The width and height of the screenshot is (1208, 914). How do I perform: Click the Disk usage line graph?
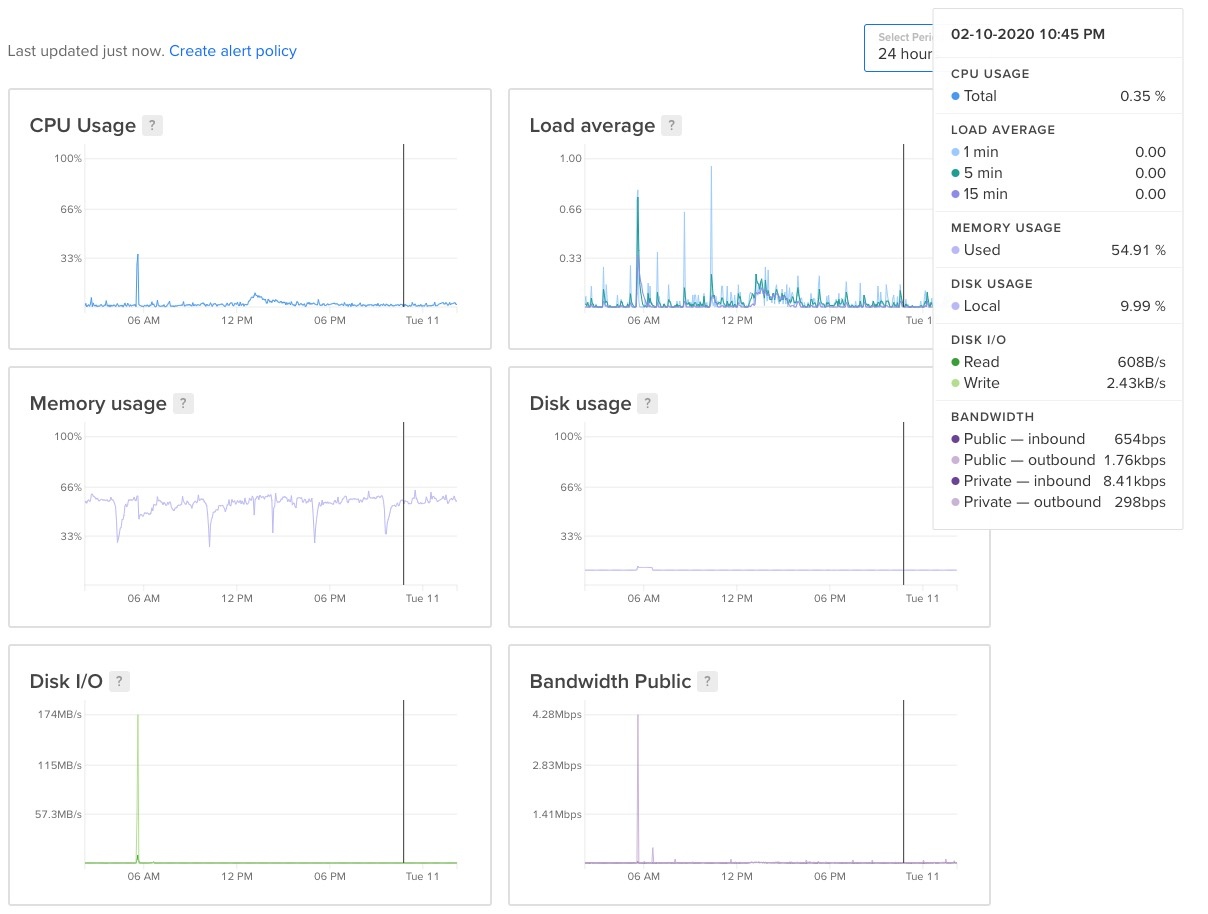[x=770, y=569]
